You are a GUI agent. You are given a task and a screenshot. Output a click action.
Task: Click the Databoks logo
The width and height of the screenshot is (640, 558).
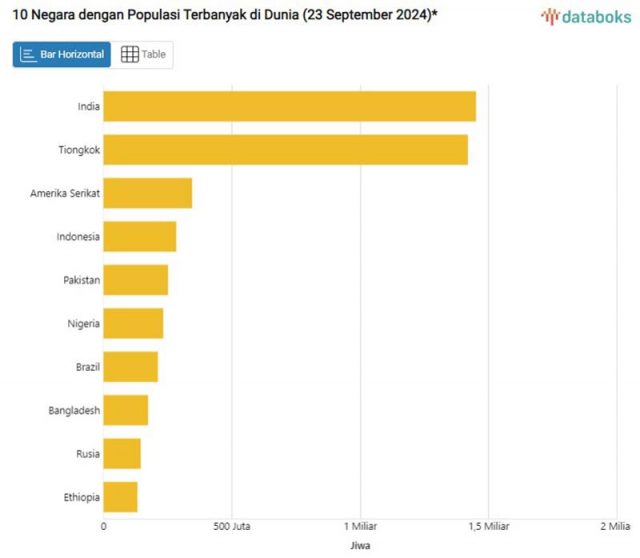click(x=586, y=16)
